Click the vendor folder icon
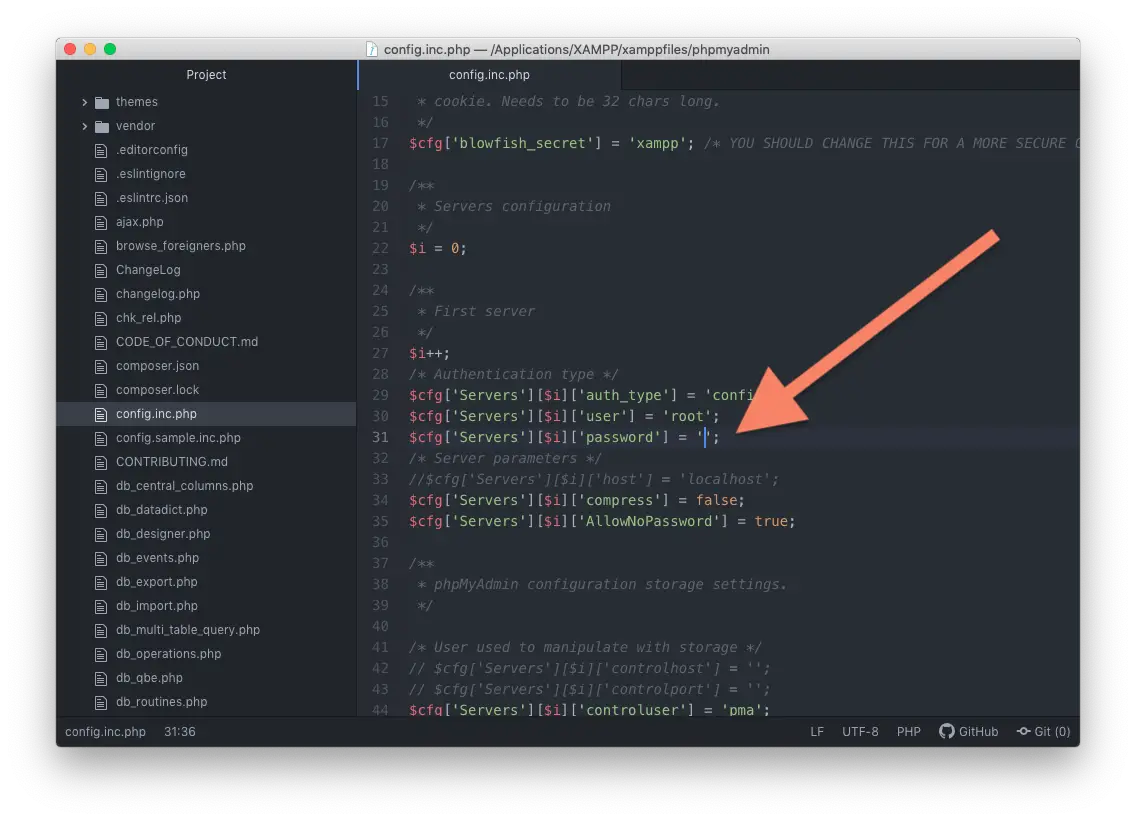 click(x=102, y=126)
